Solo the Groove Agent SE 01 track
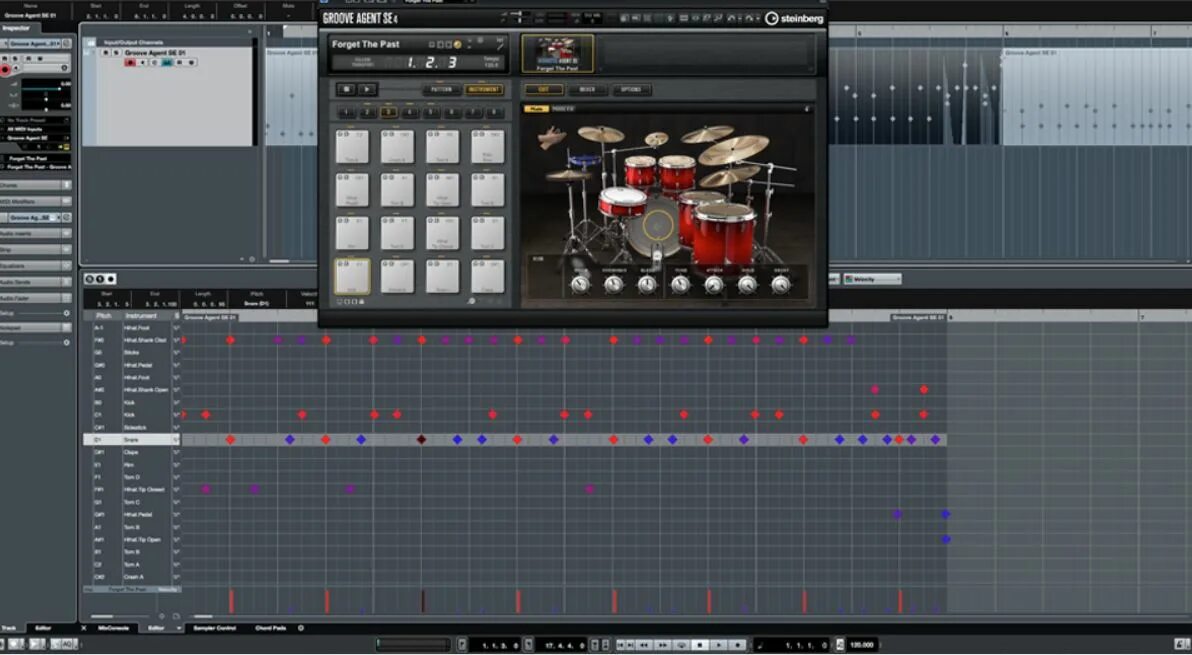The width and height of the screenshot is (1192, 655). [116, 53]
